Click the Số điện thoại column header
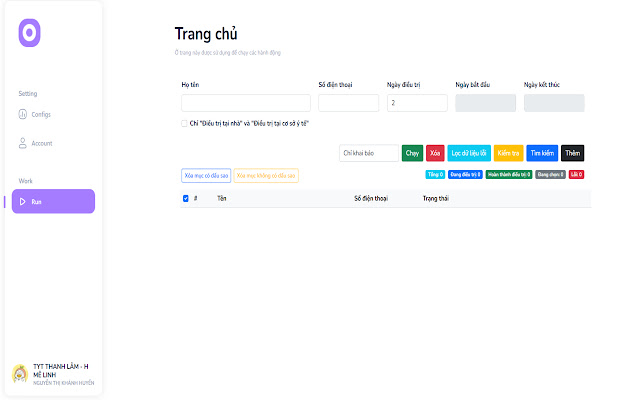The image size is (640, 400). click(x=371, y=198)
